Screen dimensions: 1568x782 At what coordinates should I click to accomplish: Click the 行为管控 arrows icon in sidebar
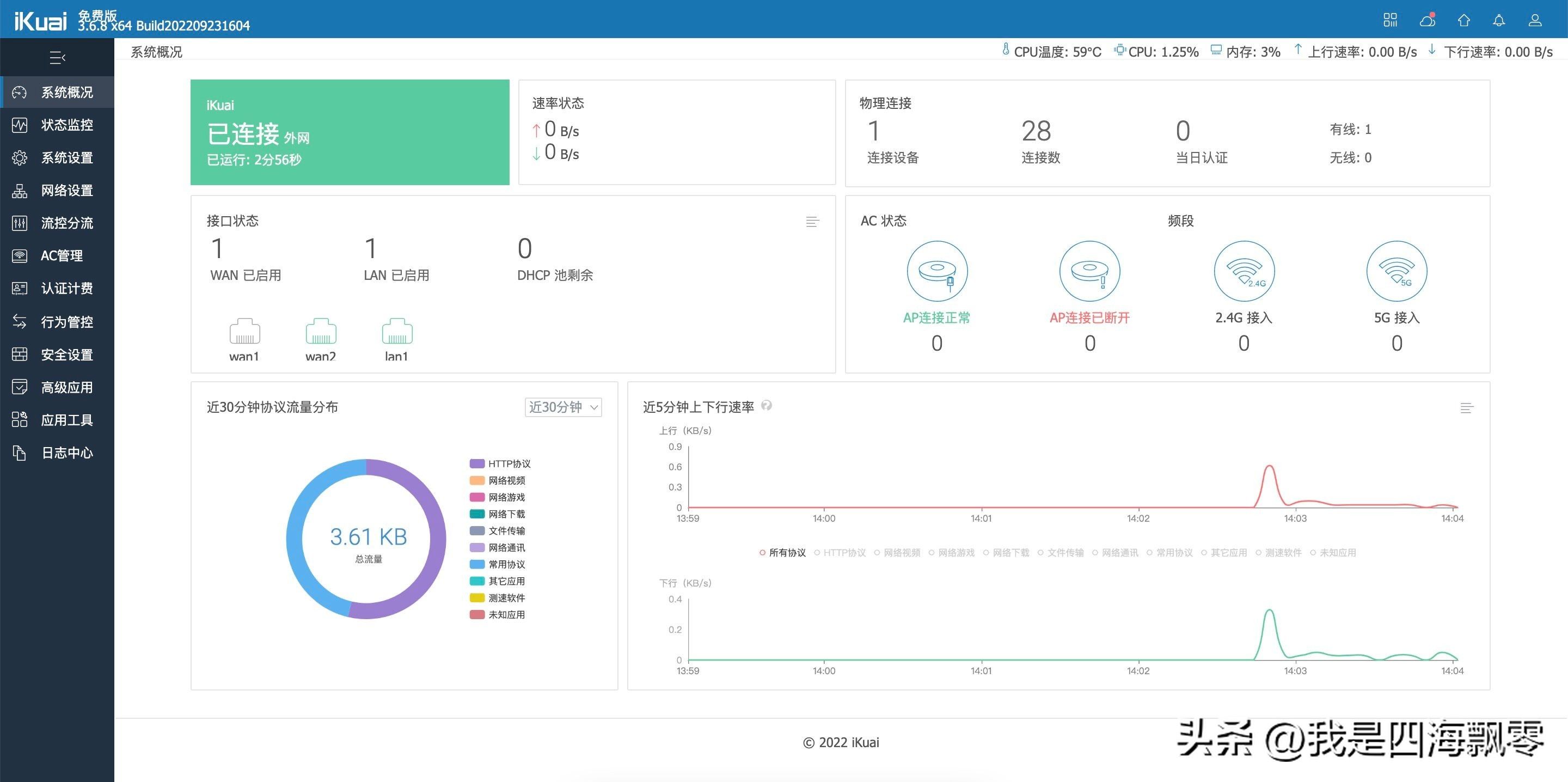coord(20,322)
